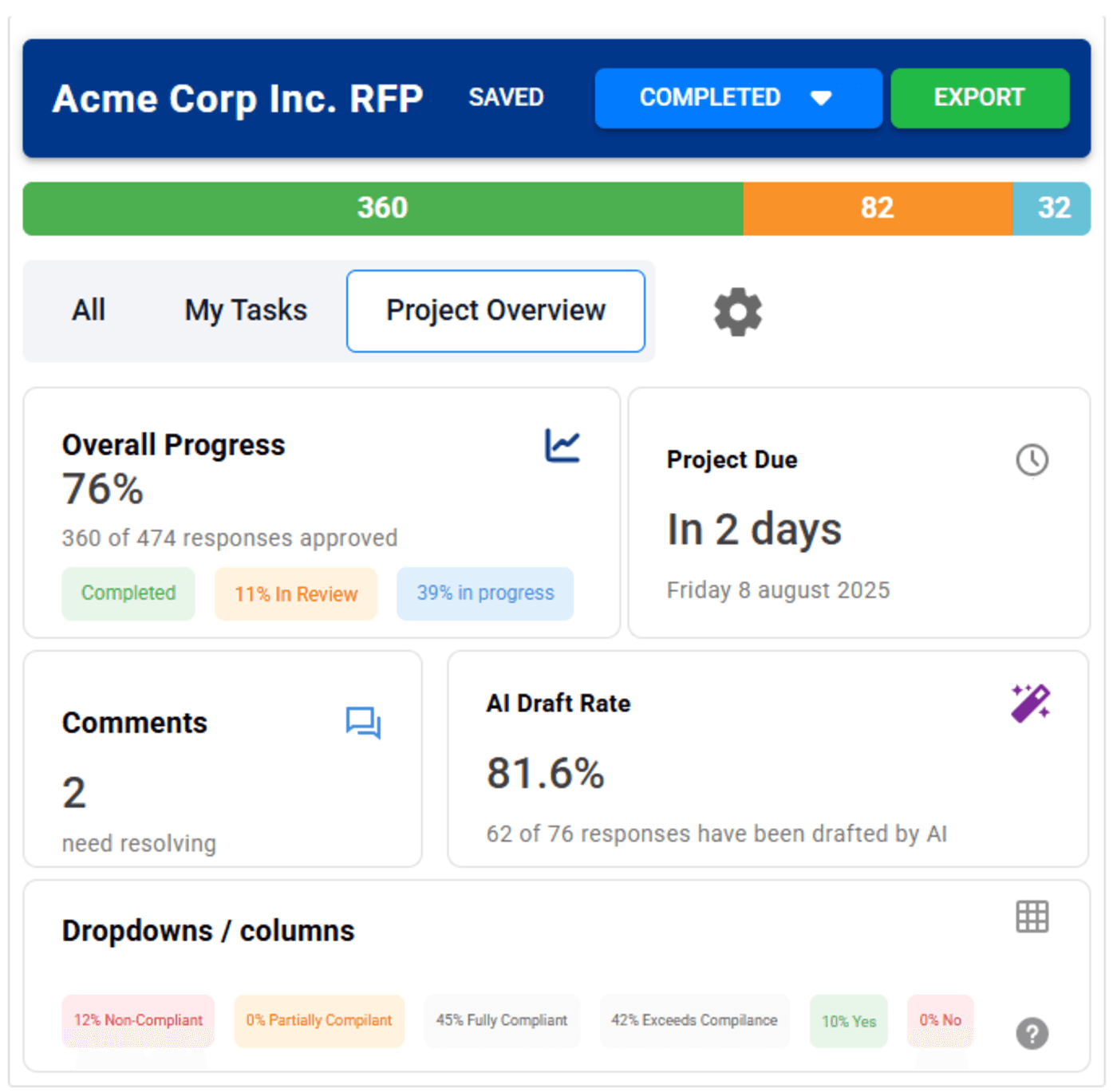Click the EXPORT button
The image size is (1117, 1092).
pyautogui.click(x=980, y=98)
